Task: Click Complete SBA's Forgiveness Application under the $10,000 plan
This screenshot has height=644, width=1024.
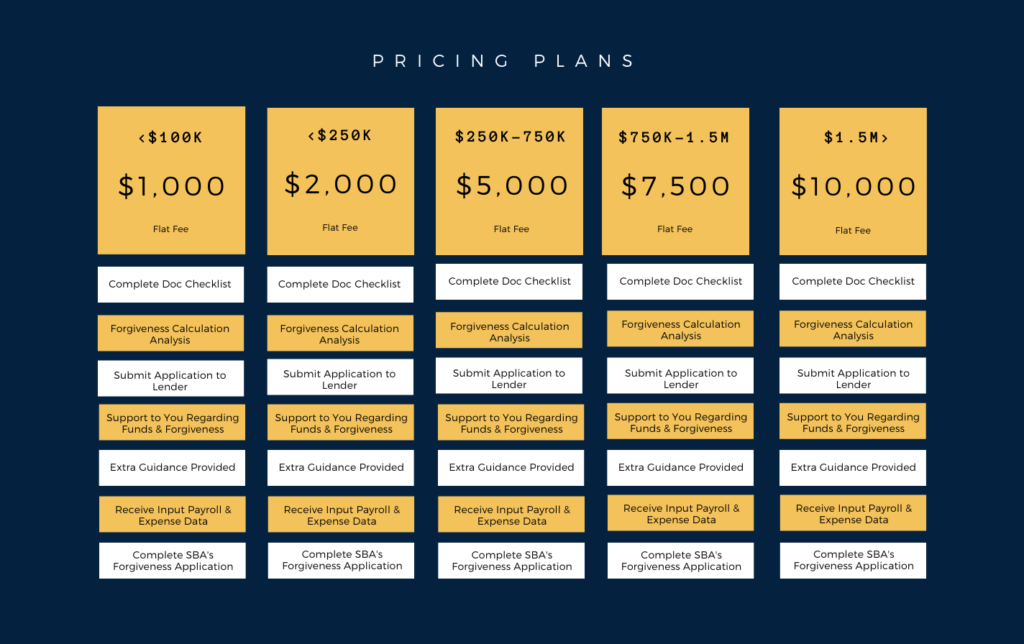Action: (853, 560)
